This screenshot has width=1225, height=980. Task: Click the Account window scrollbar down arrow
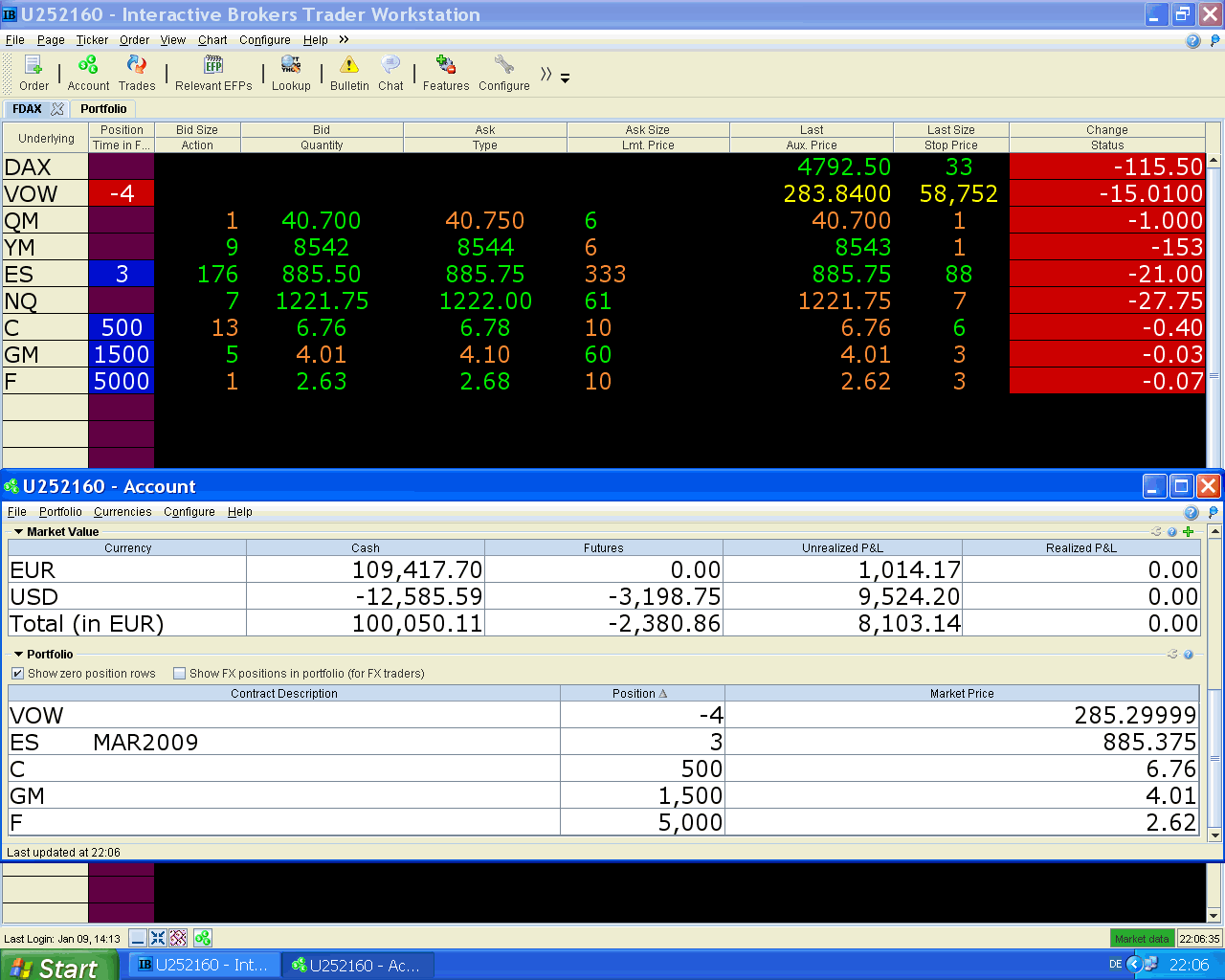[1215, 835]
